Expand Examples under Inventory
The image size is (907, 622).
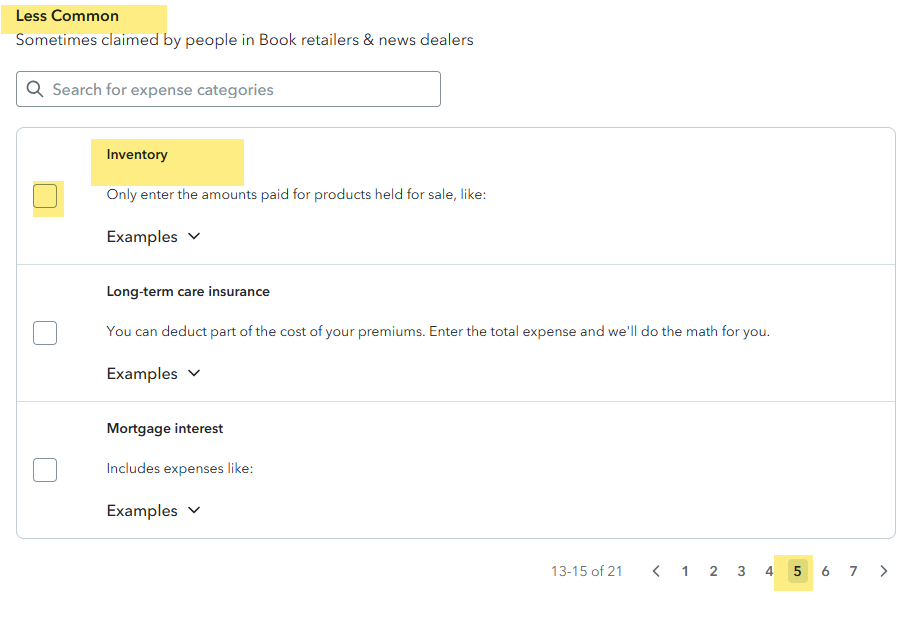point(153,237)
